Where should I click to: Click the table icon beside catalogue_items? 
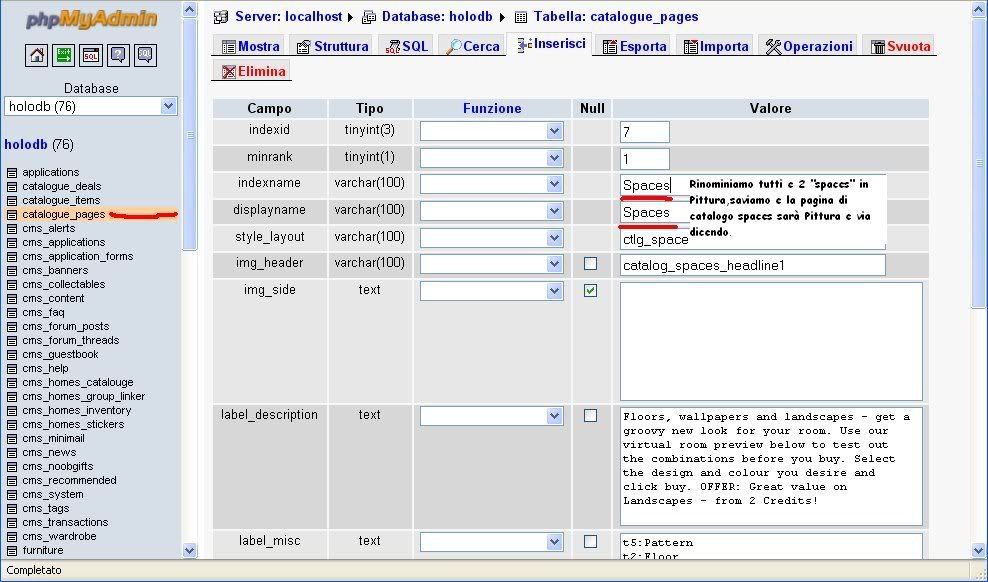tap(11, 200)
